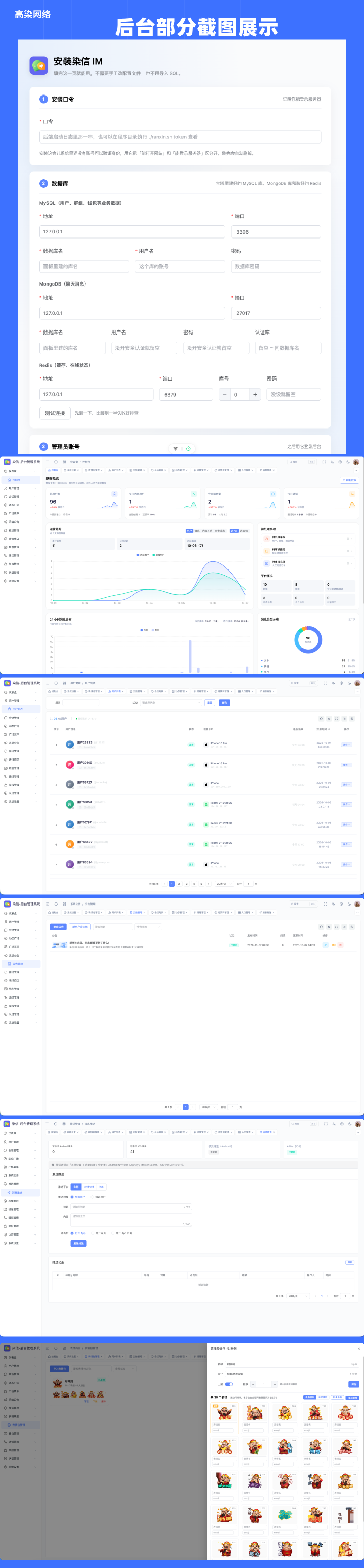The width and height of the screenshot is (364, 1568).
Task: Select 全部用户 radio in push form
Action: point(78,1197)
